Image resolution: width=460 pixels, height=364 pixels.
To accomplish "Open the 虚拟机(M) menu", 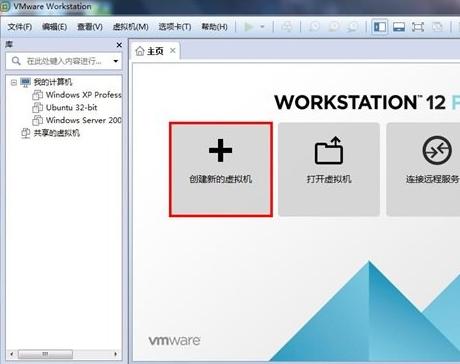I will point(130,27).
